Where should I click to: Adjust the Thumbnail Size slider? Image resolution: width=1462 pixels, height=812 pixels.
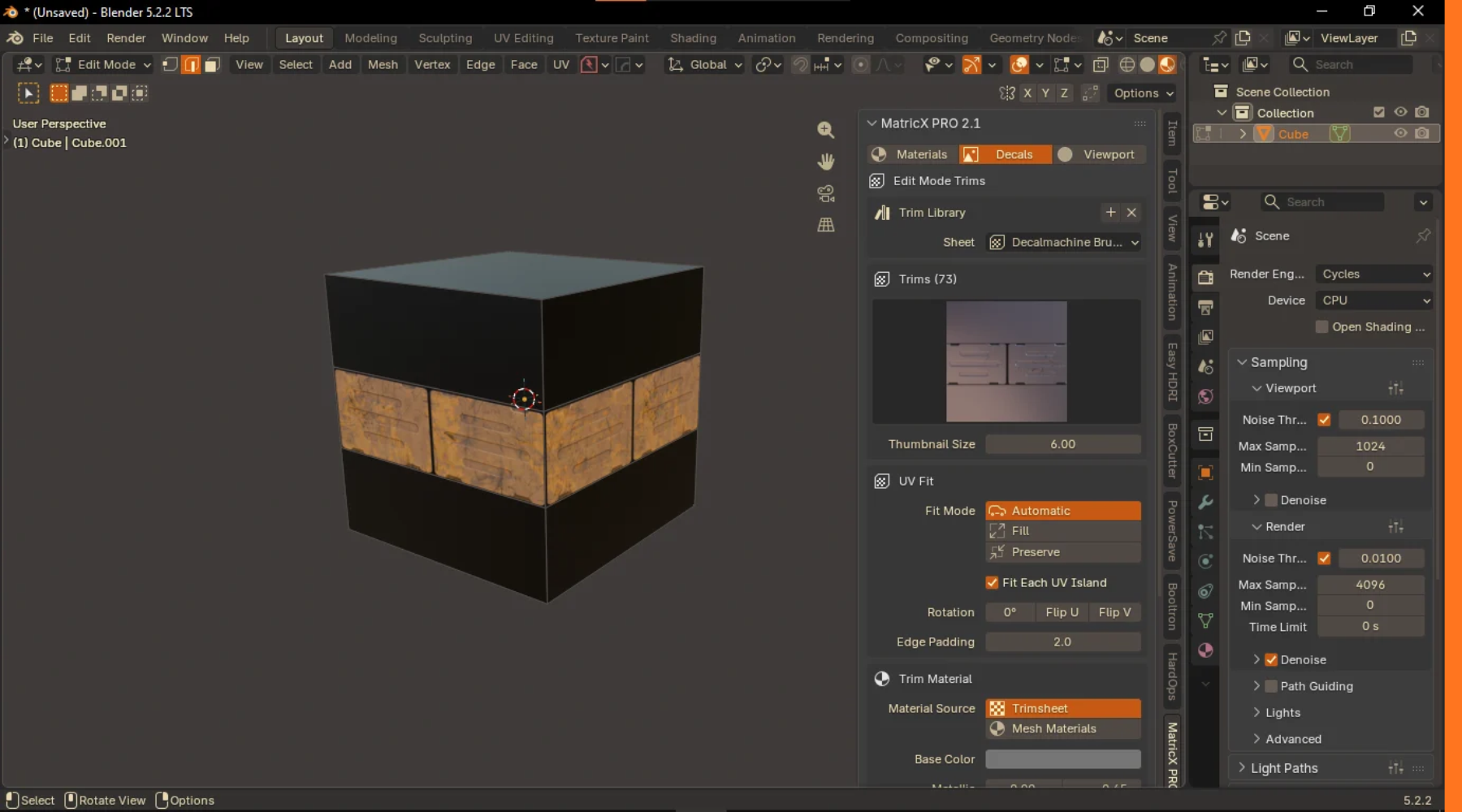(x=1063, y=444)
